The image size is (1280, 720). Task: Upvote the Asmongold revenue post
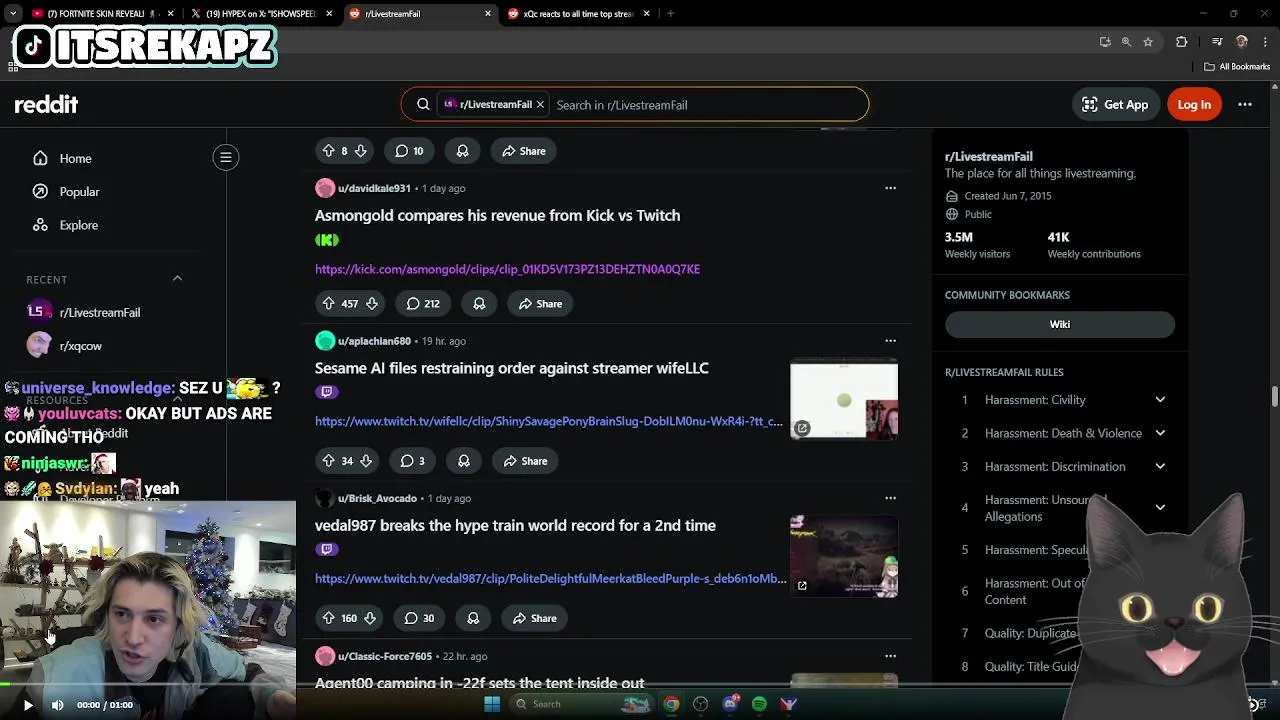328,303
